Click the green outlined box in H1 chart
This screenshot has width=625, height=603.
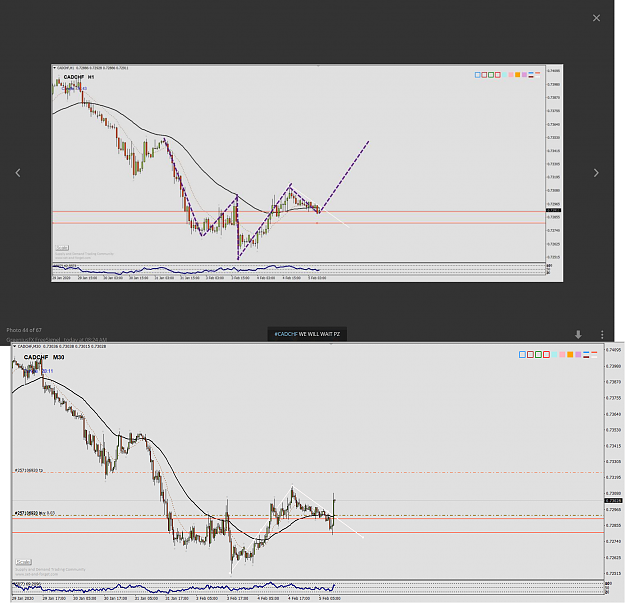pos(491,75)
